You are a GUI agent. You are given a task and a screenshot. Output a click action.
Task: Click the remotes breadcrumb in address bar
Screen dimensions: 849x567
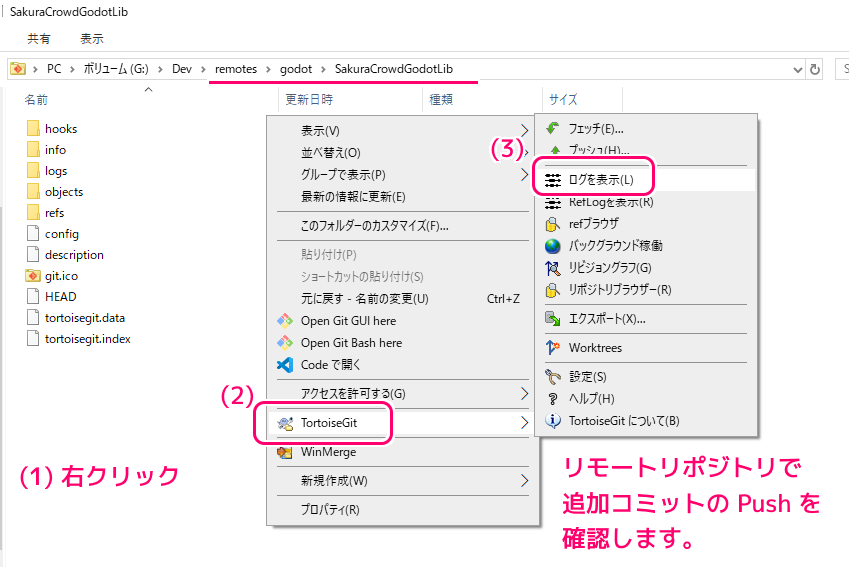(x=235, y=68)
